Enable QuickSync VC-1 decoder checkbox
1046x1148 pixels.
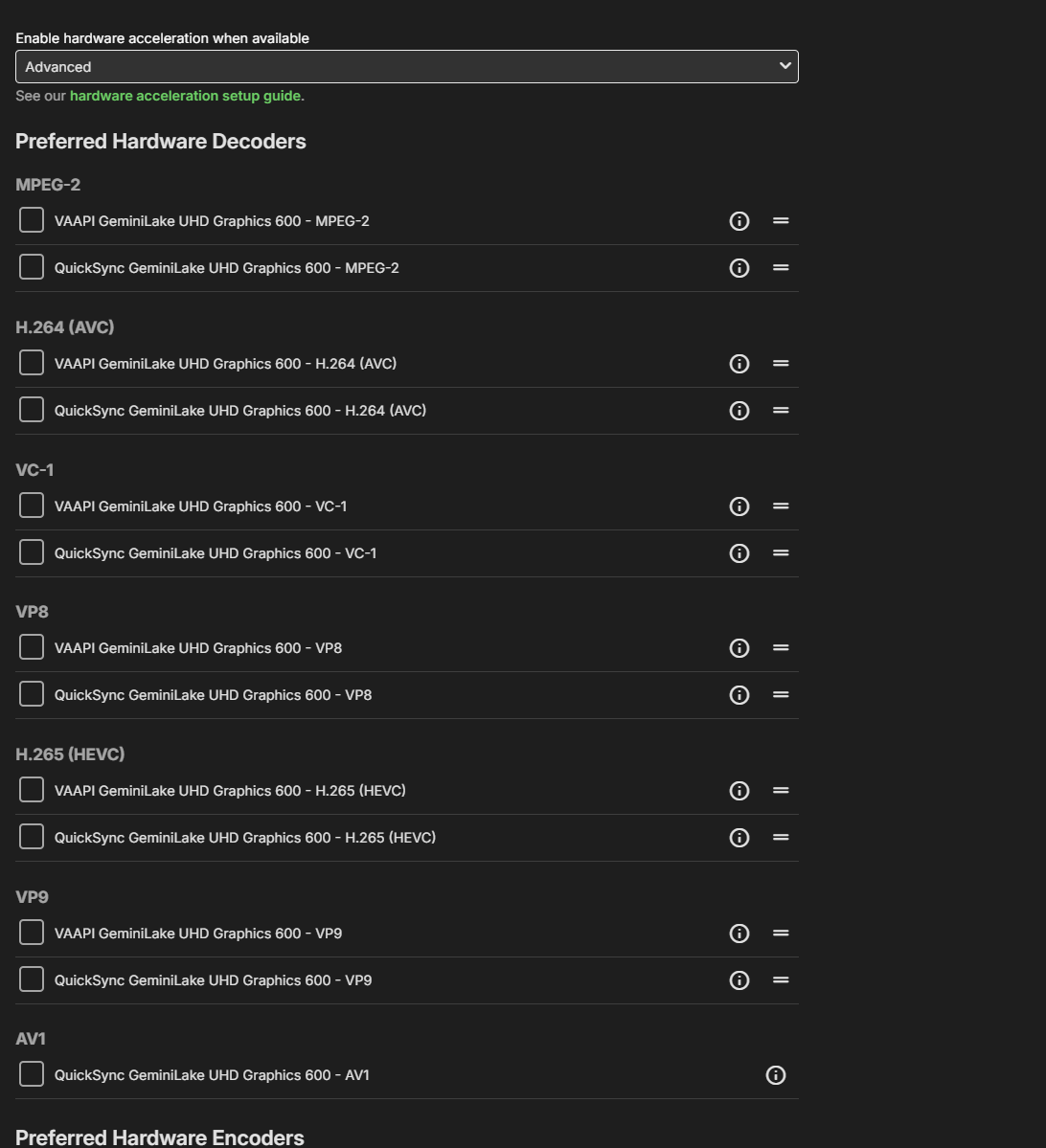[32, 552]
